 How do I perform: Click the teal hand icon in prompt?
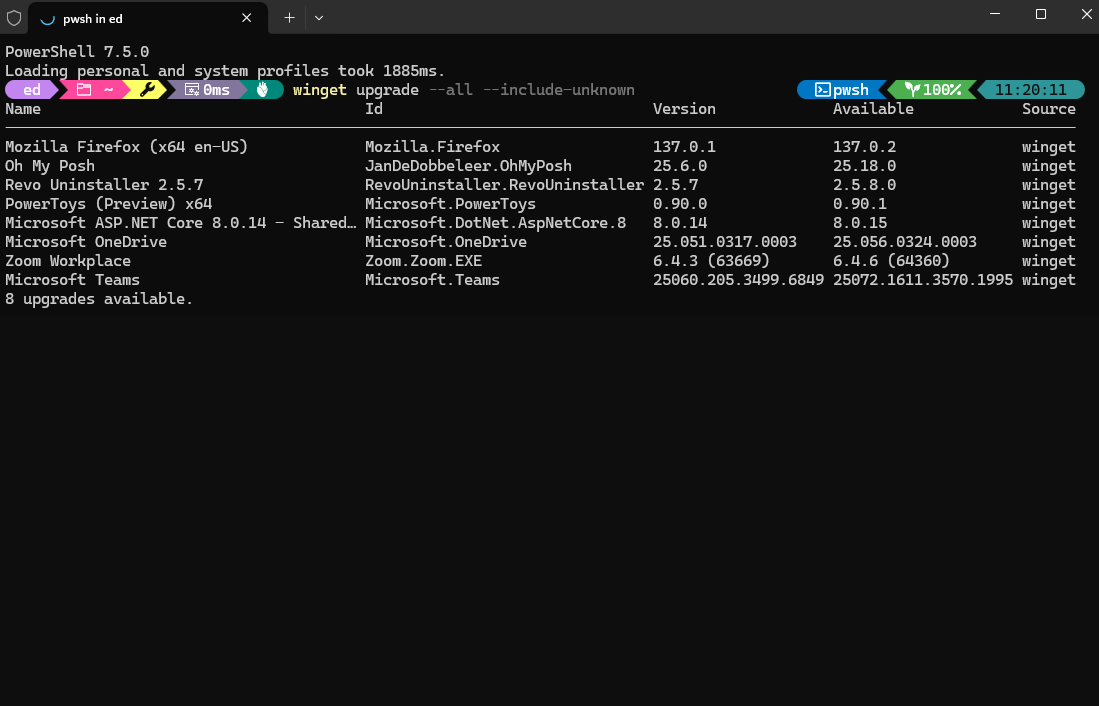coord(263,90)
